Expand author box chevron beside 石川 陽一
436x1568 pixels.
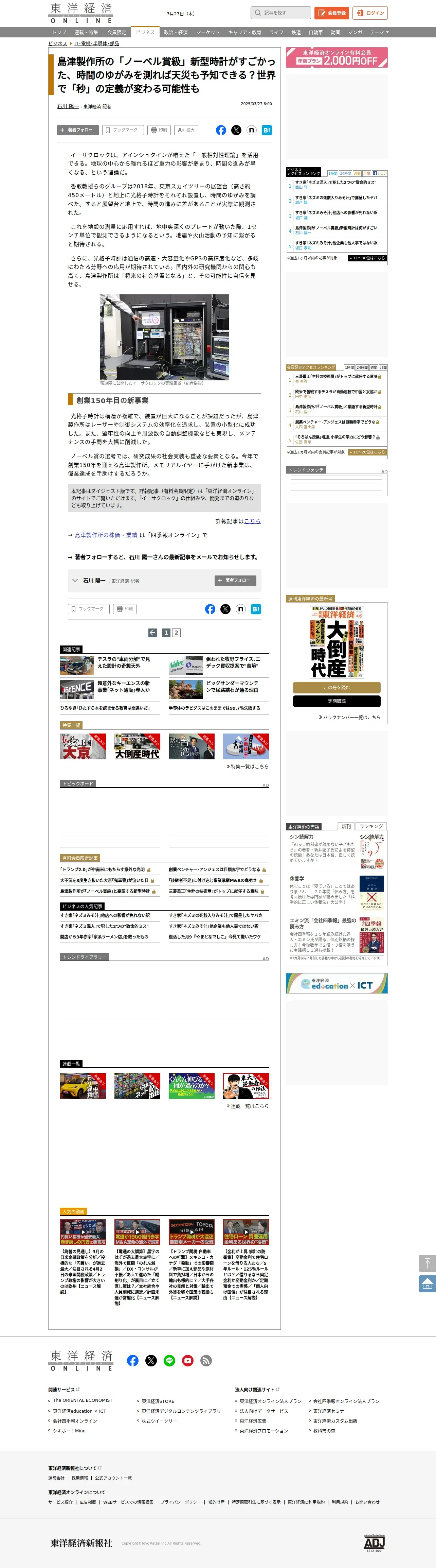pos(75,580)
